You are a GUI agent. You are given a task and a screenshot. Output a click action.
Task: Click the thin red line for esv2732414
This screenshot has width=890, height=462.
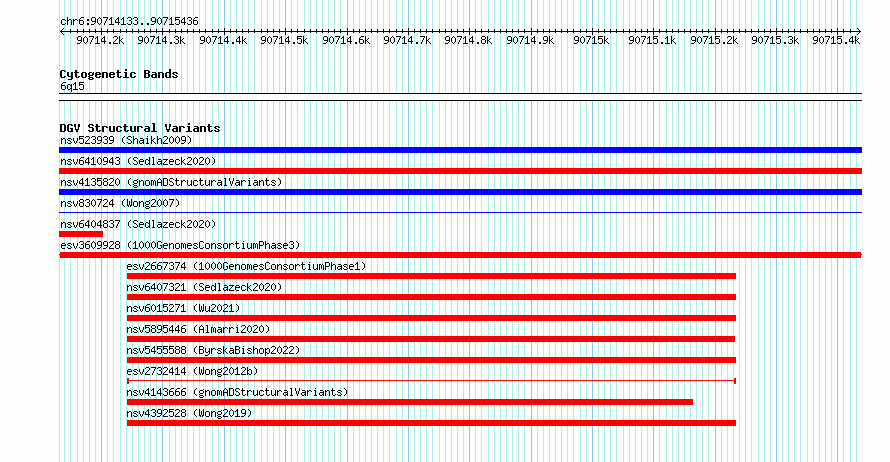coord(431,381)
